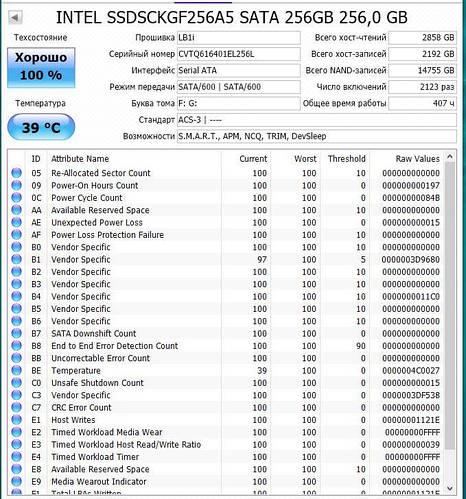
Task: Click the scrollbar down arrow
Action: (449, 488)
